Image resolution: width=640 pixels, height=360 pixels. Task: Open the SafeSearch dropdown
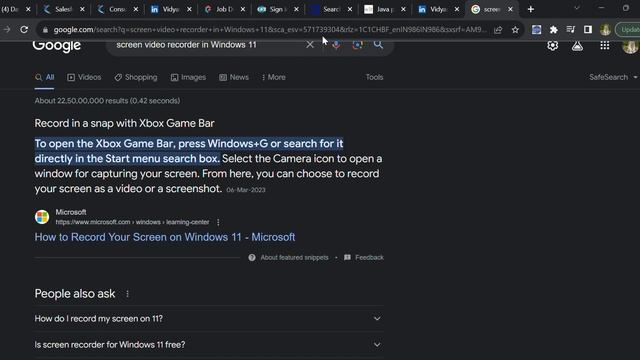point(613,77)
